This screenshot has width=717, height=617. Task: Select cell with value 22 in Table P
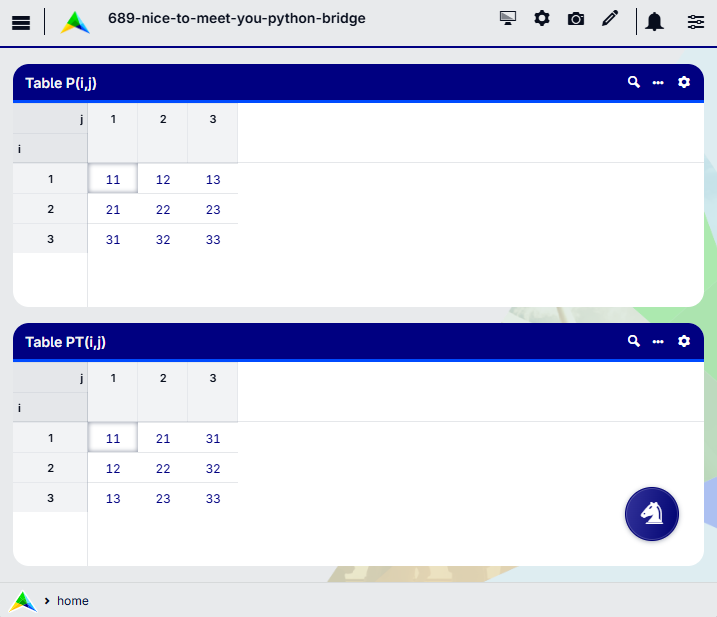(x=163, y=210)
